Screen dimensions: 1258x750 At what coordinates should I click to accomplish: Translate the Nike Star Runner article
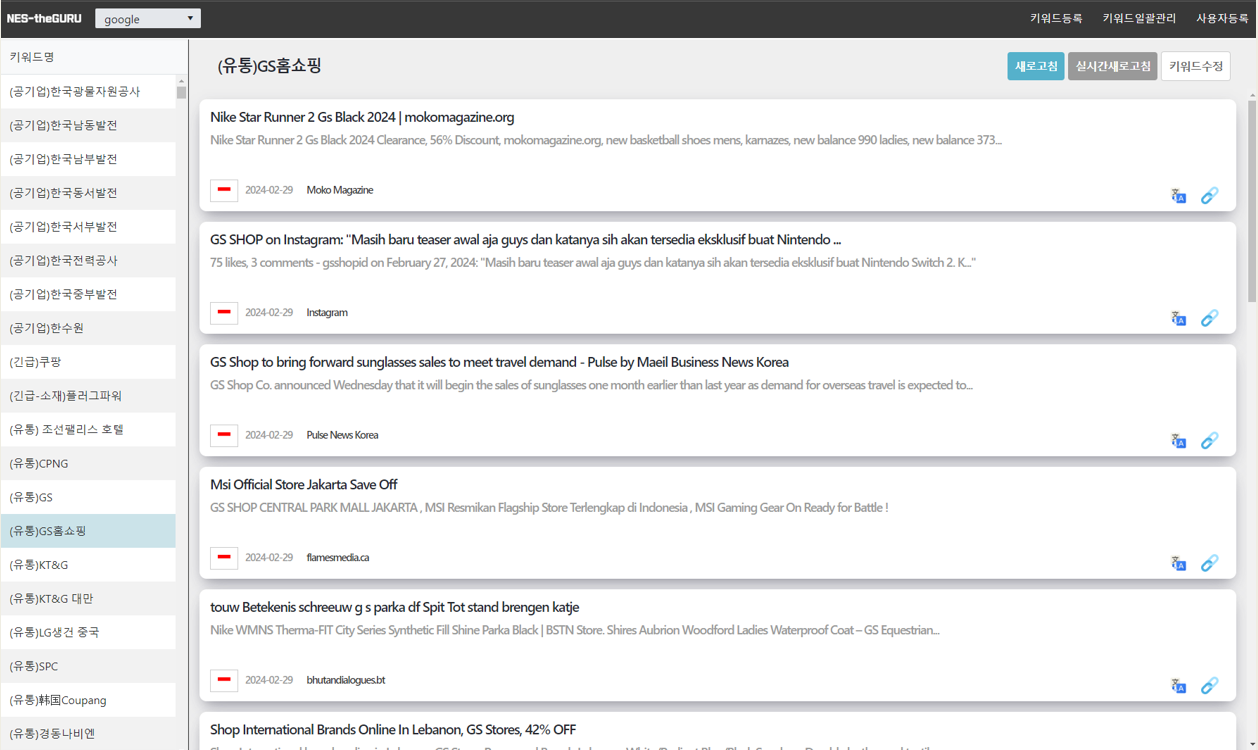tap(1179, 196)
